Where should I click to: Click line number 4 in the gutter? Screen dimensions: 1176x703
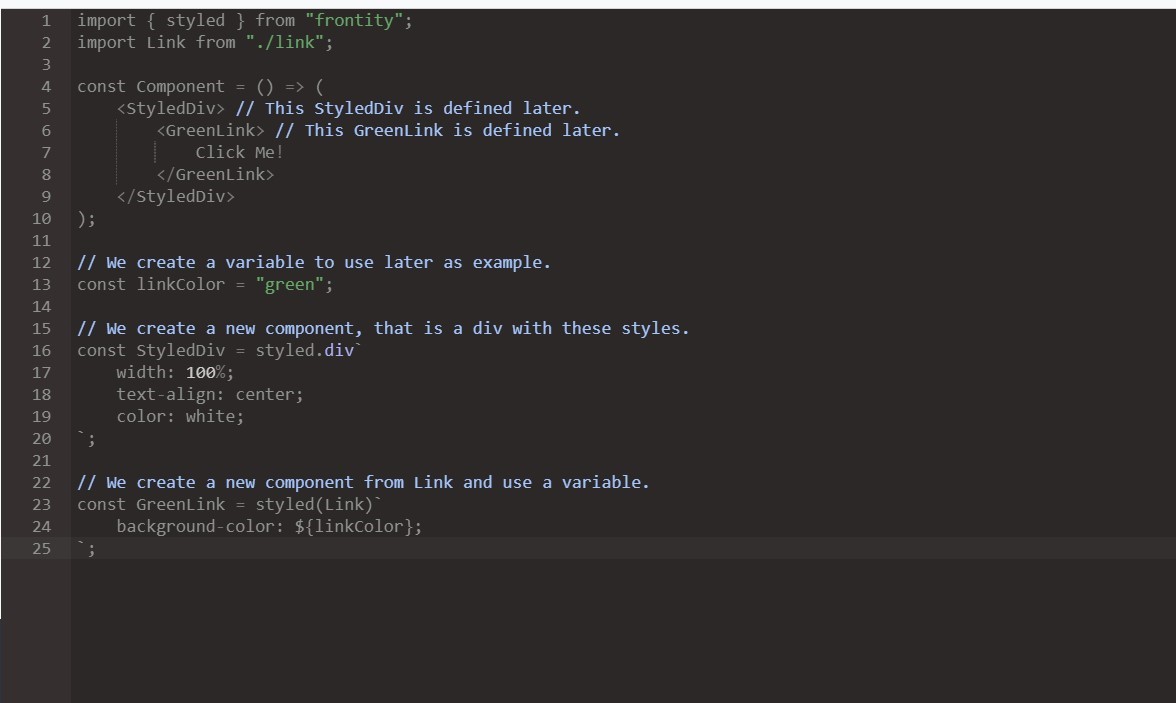45,86
